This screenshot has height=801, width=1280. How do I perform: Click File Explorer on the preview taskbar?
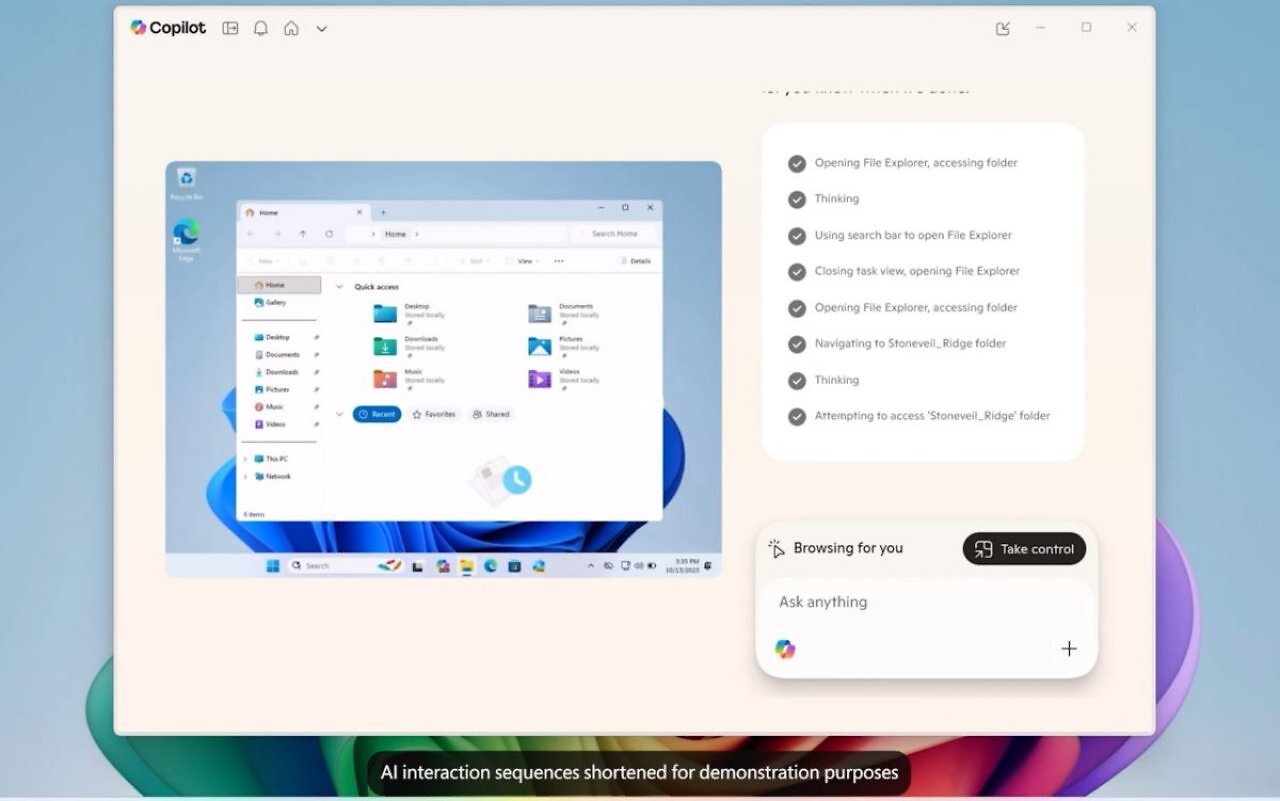point(467,566)
